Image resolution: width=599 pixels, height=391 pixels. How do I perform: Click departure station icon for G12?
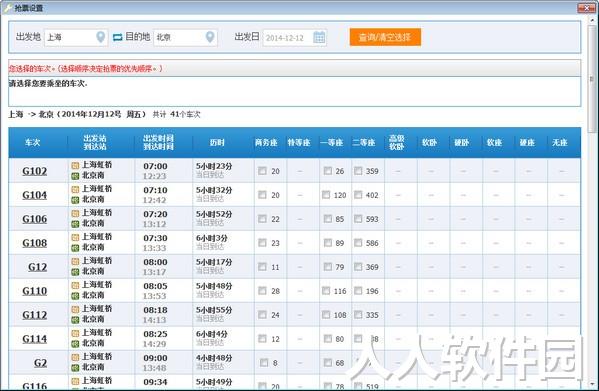[x=75, y=261]
